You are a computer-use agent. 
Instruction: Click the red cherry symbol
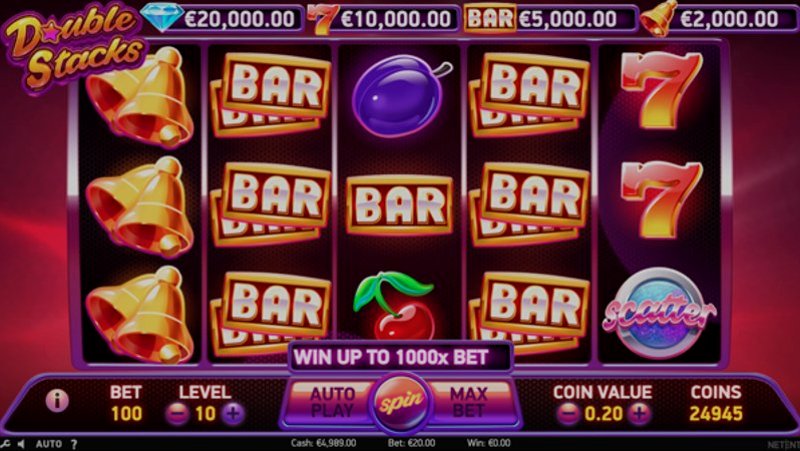pos(393,306)
